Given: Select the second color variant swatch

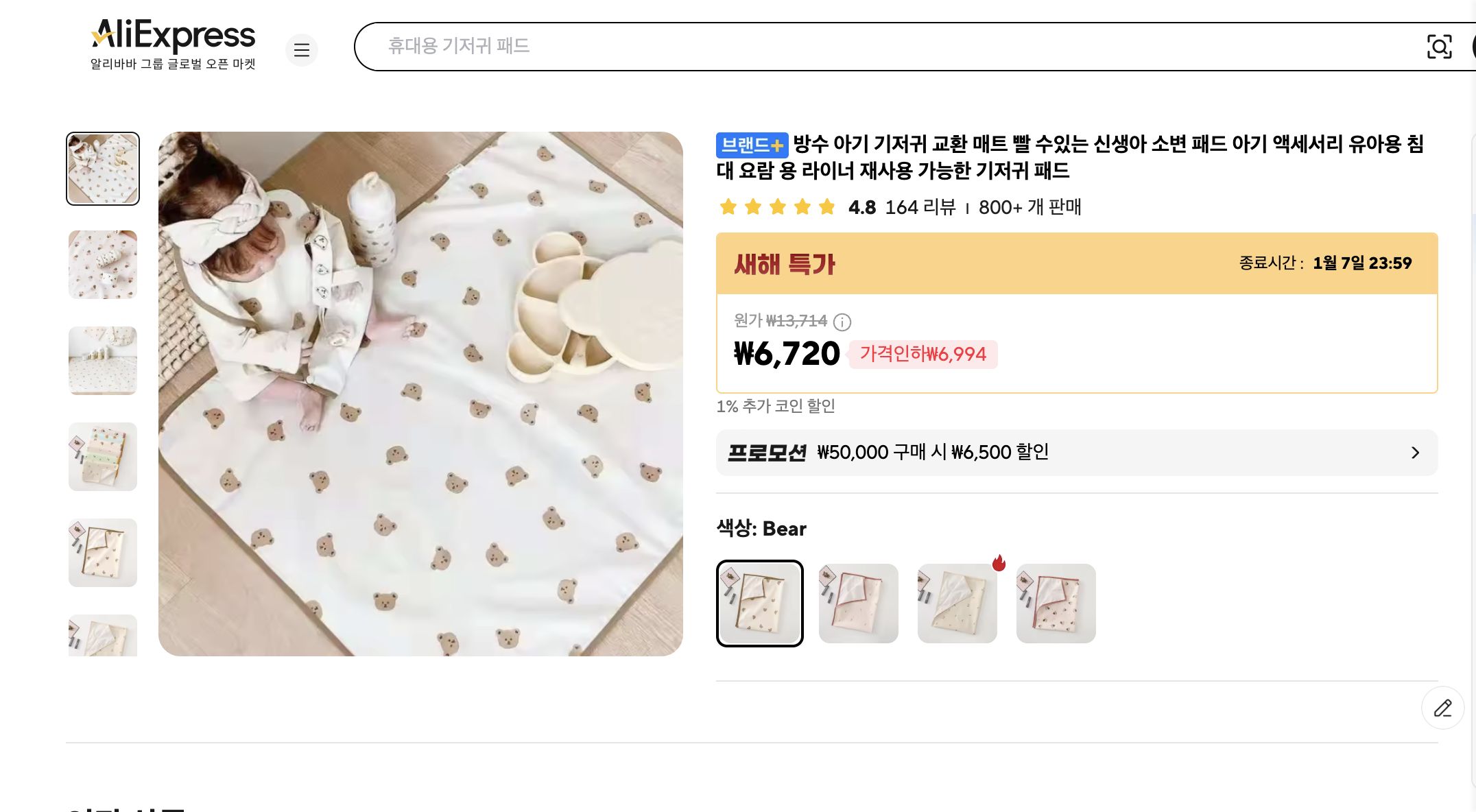Looking at the screenshot, I should [858, 604].
